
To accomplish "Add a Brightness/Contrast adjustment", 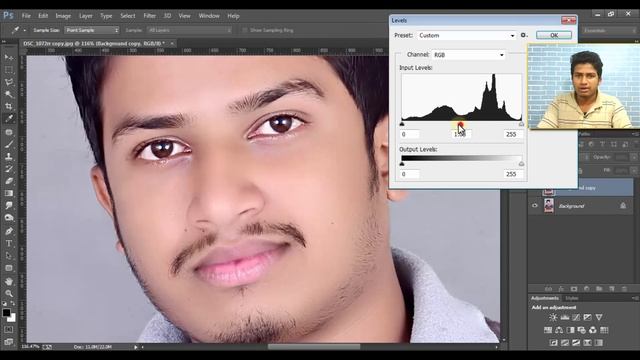I will pyautogui.click(x=553, y=317).
